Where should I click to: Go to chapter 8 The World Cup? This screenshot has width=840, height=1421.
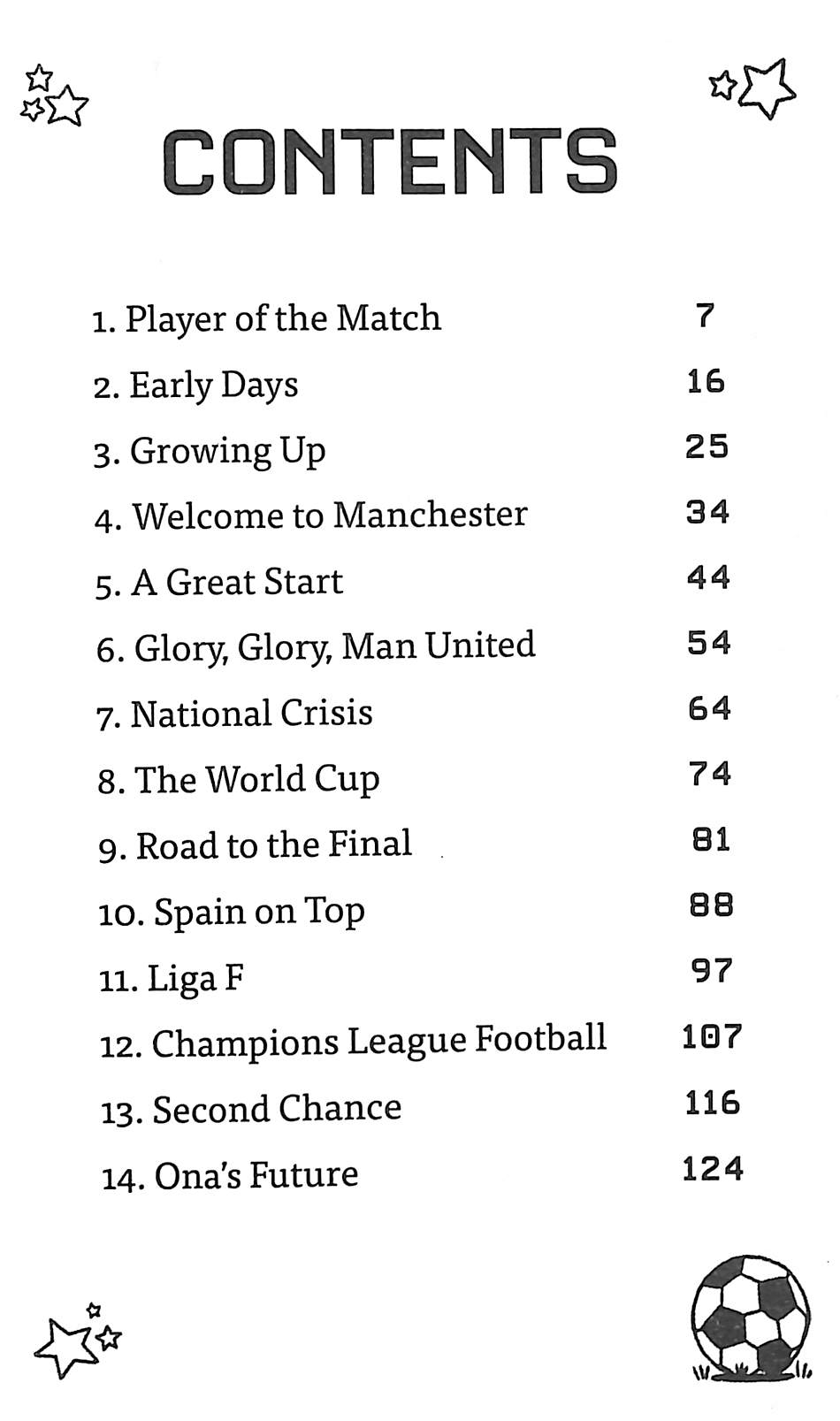[239, 780]
